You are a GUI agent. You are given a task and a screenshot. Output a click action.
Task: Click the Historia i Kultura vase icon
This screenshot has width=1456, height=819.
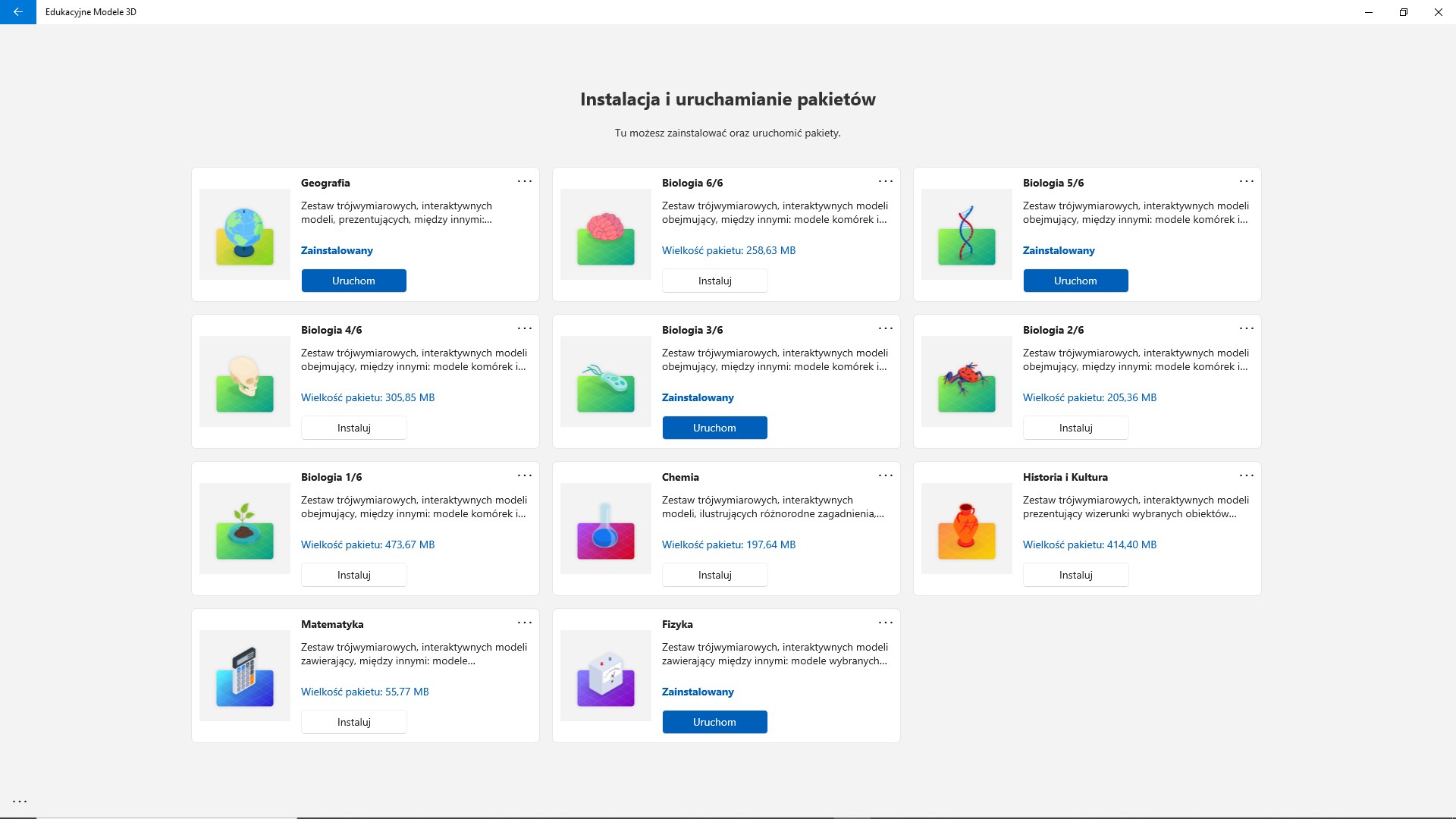(x=966, y=529)
